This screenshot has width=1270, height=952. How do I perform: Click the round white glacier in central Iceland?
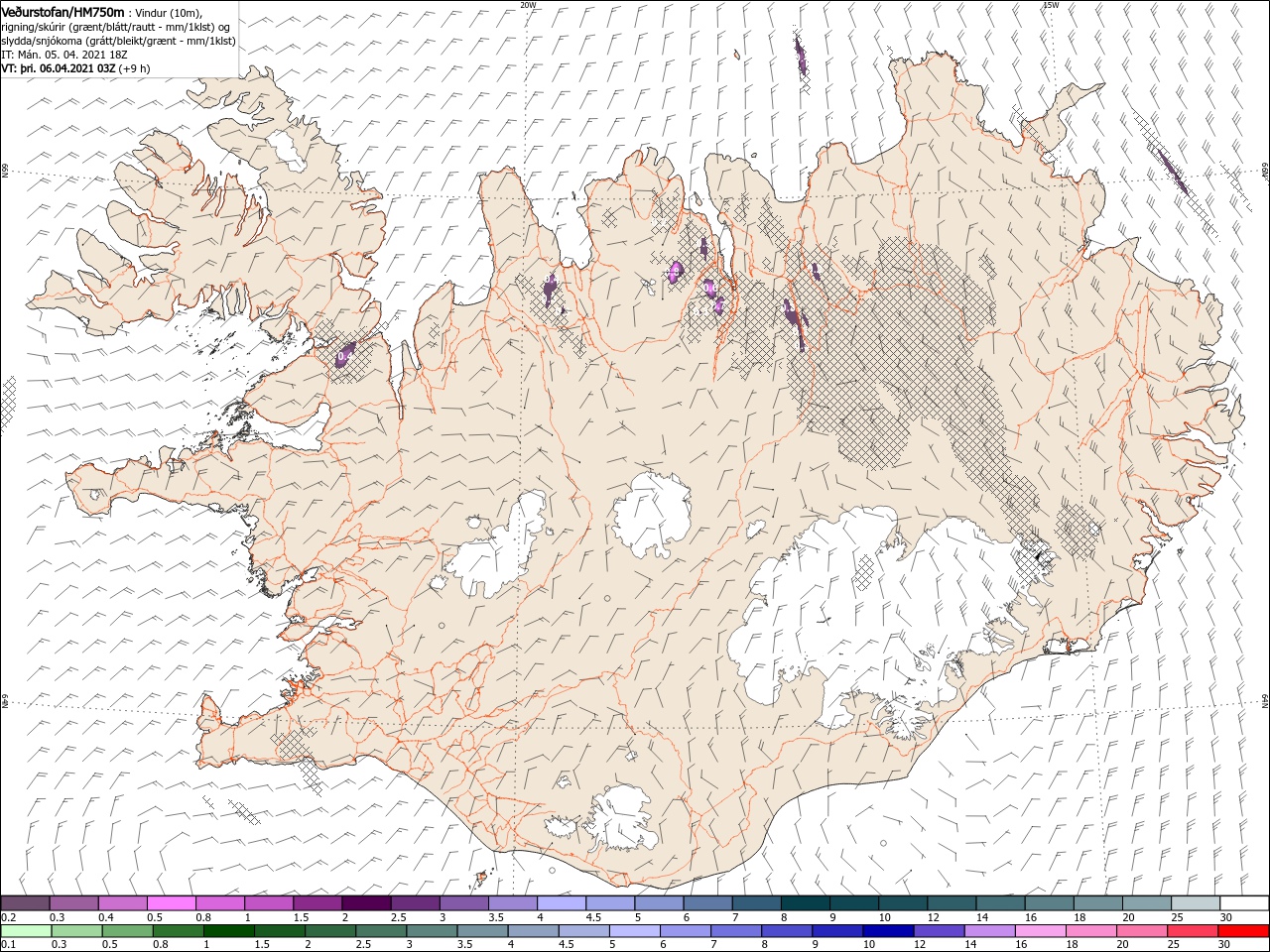pos(652,514)
